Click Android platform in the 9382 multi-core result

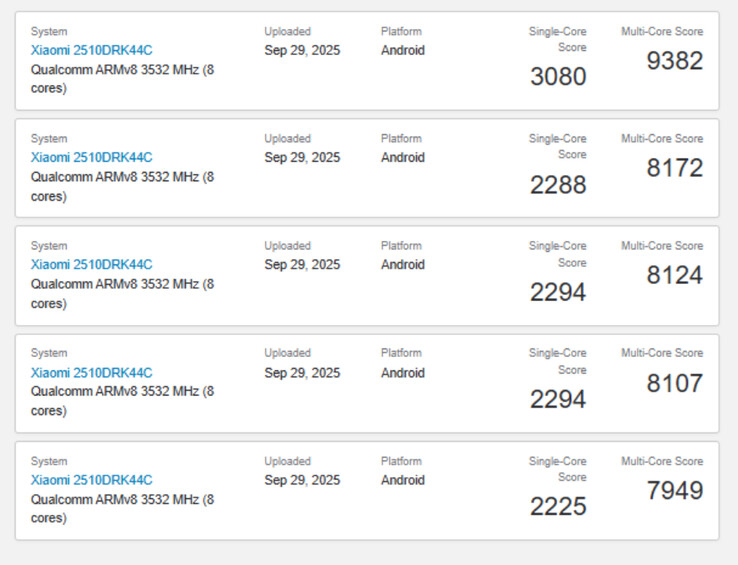pyautogui.click(x=402, y=50)
